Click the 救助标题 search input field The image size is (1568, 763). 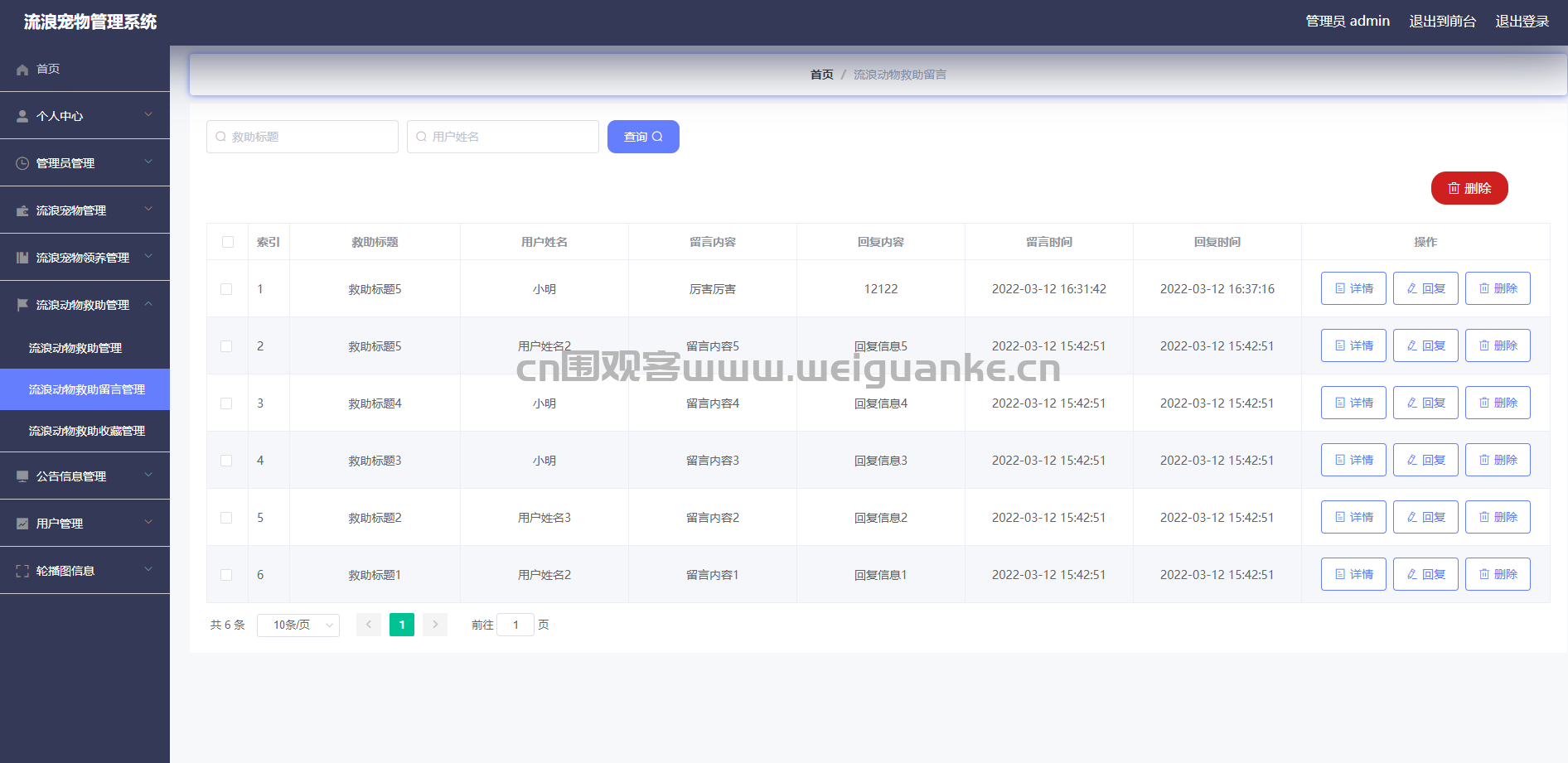(x=302, y=137)
